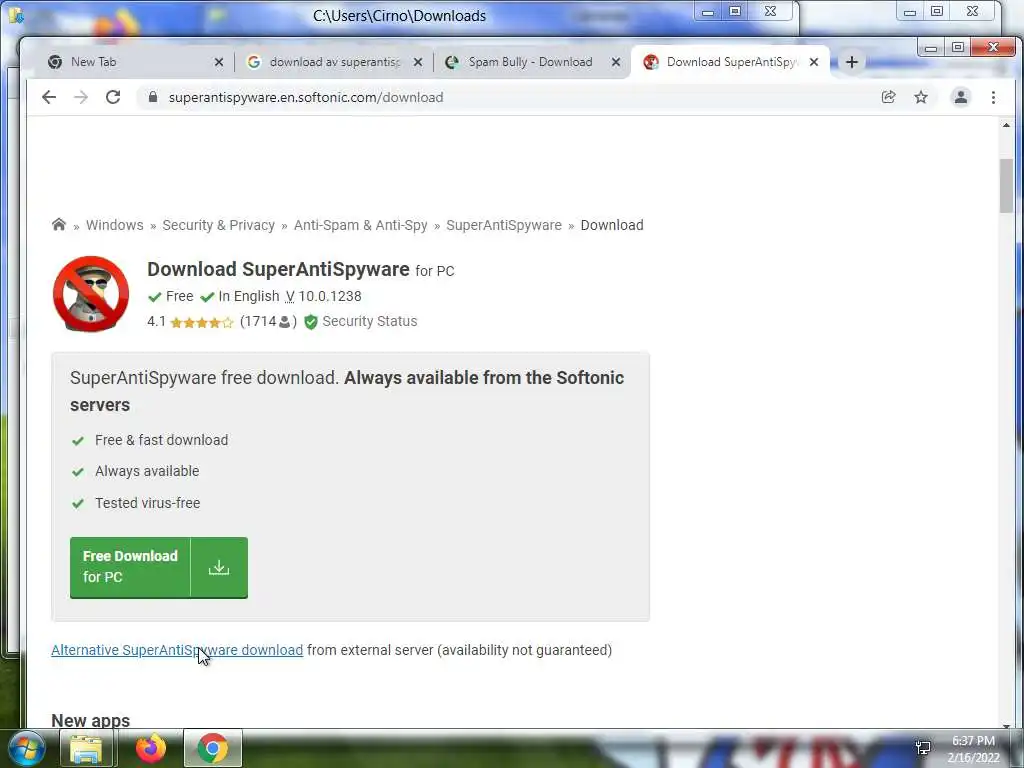Click the page scrollbar down arrow
The width and height of the screenshot is (1024, 768).
tap(1006, 725)
